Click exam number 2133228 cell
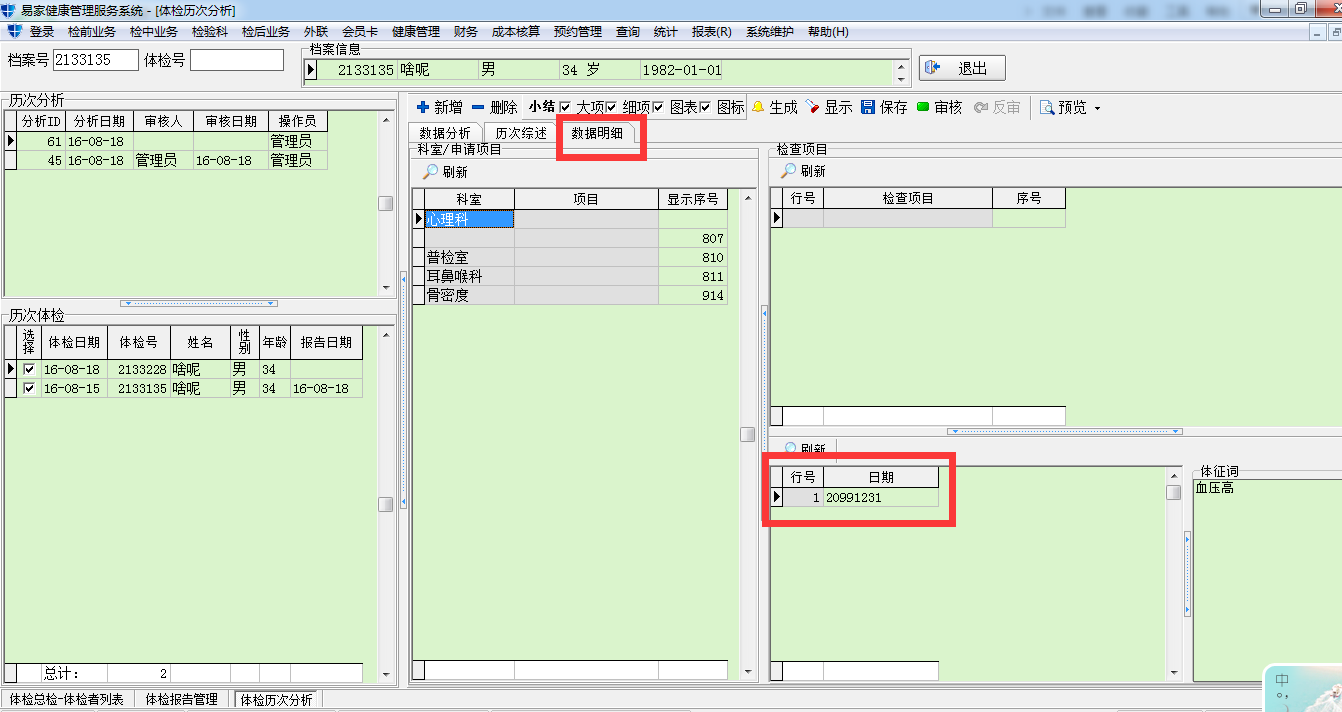 (139, 370)
